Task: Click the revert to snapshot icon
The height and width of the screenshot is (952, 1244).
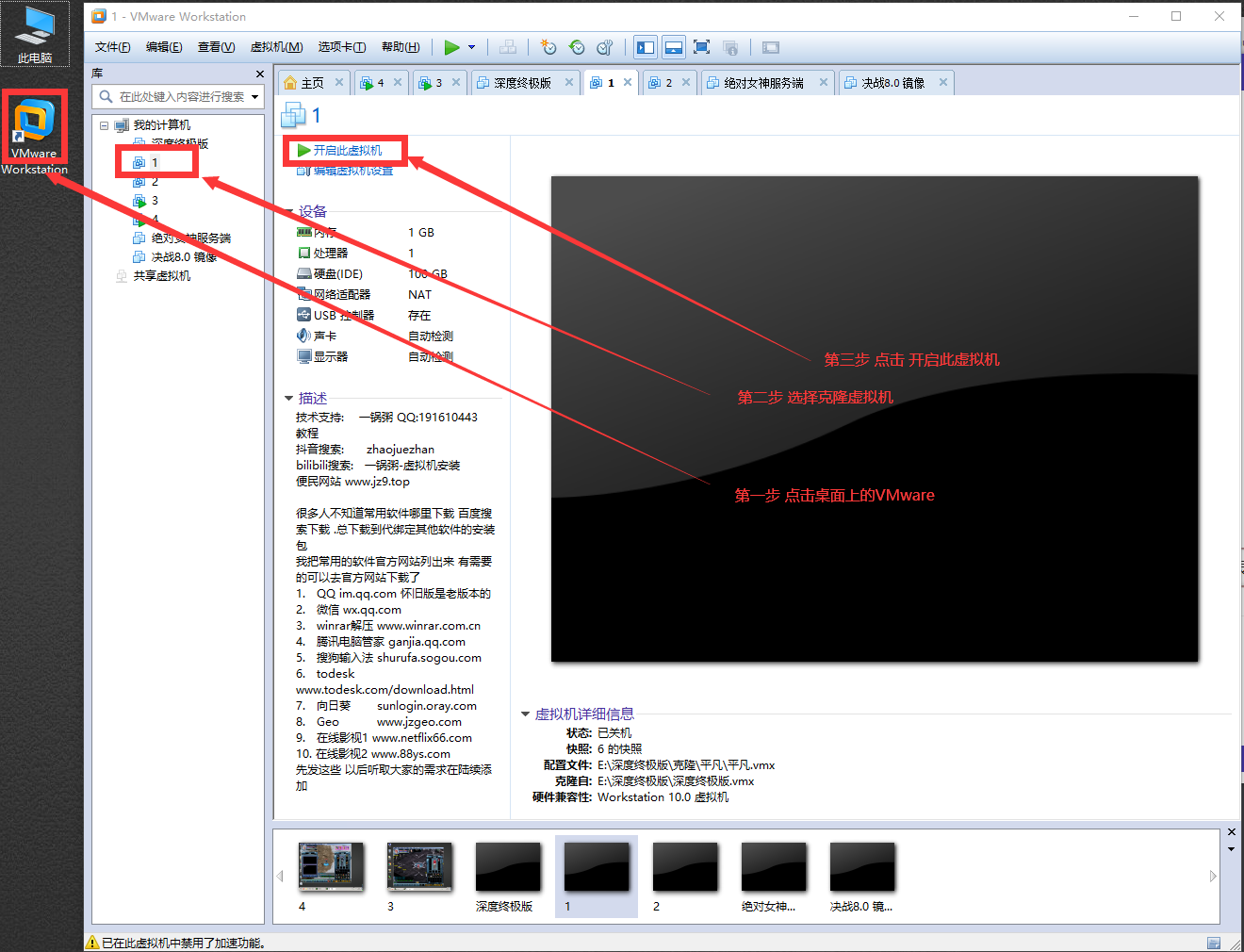Action: coord(577,47)
